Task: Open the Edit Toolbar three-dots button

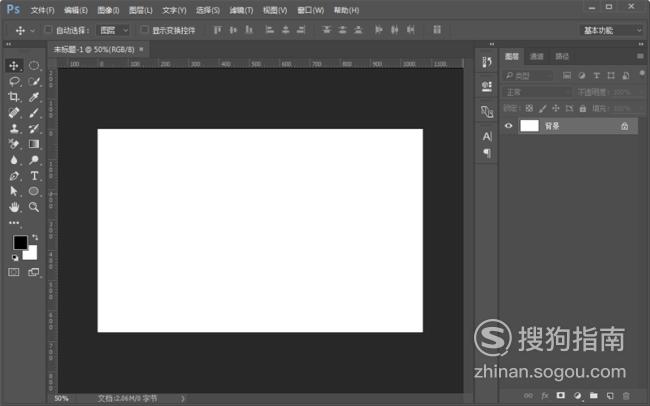Action: [x=14, y=223]
